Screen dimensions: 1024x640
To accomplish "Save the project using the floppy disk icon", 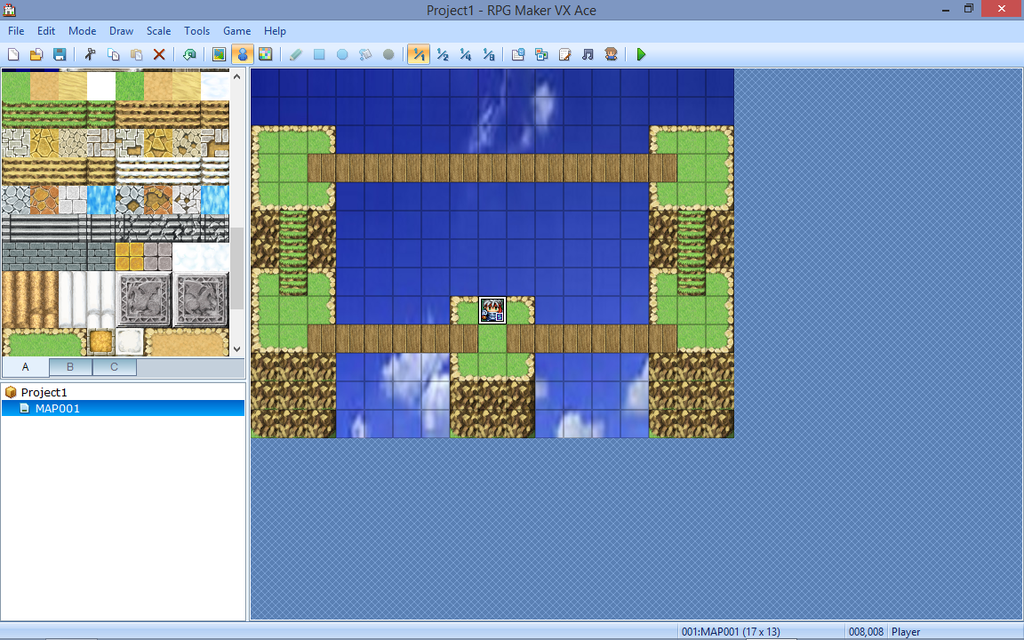I will [59, 54].
